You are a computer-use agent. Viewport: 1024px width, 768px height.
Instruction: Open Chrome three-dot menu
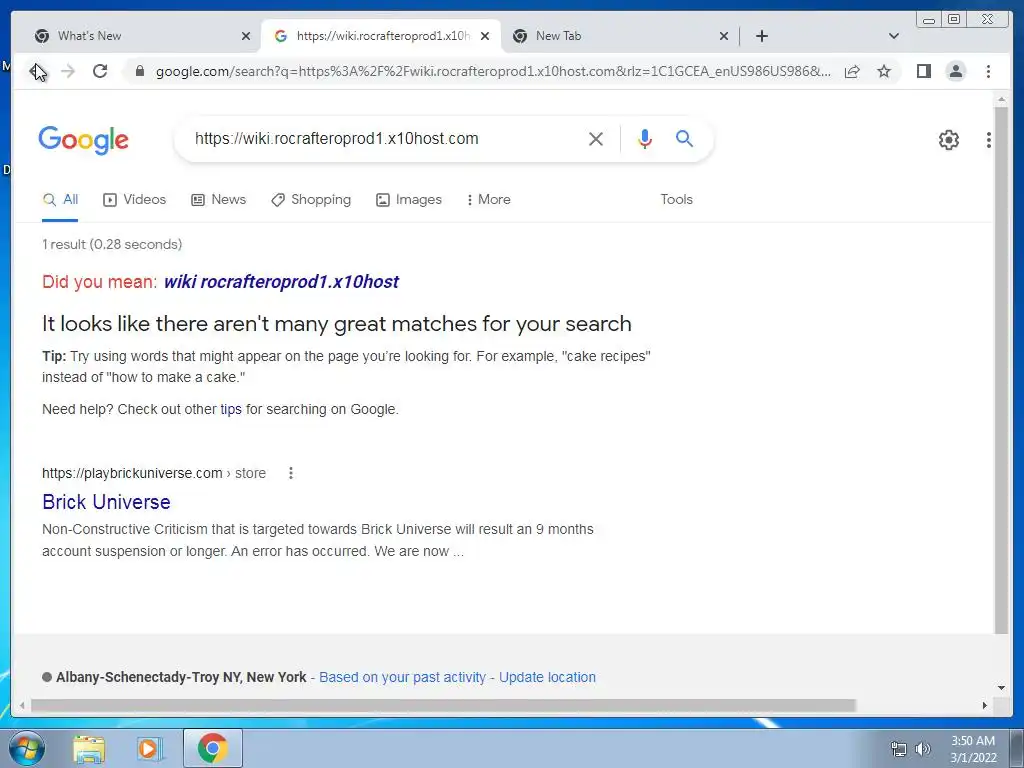pos(988,71)
